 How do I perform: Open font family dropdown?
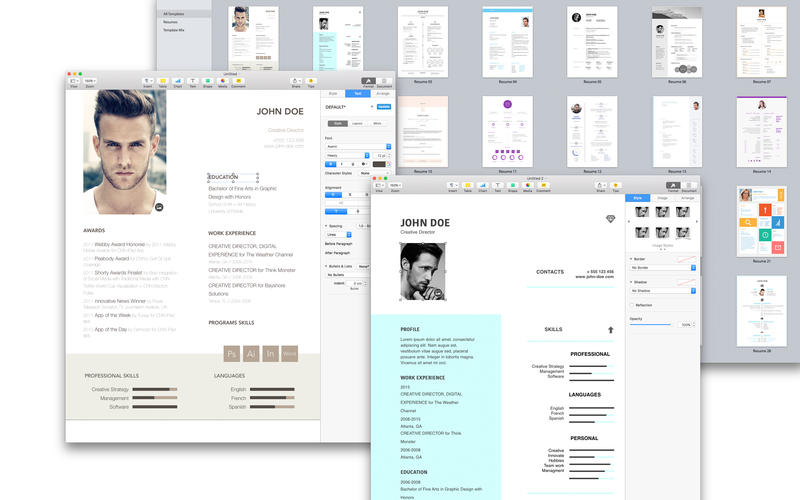[358, 146]
